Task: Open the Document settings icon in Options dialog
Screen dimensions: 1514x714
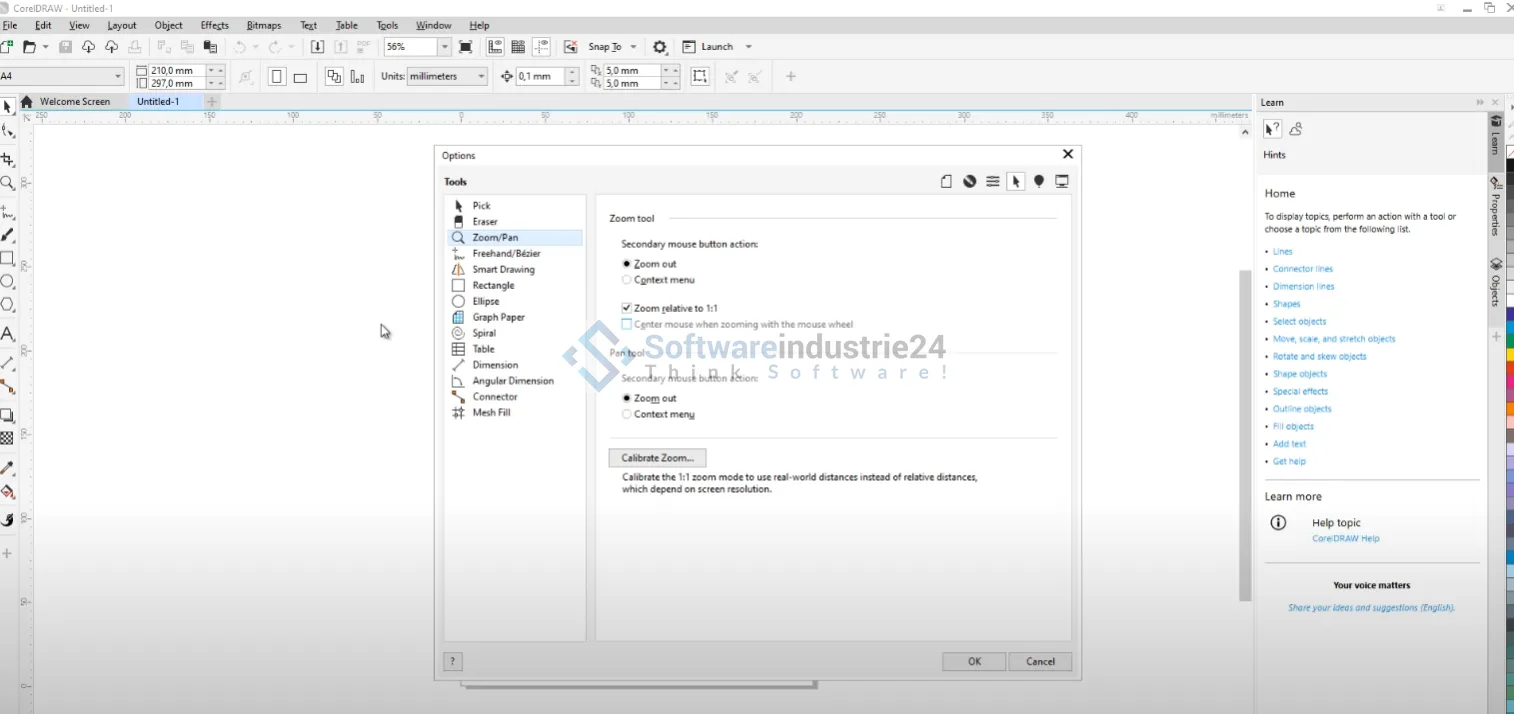Action: click(946, 181)
